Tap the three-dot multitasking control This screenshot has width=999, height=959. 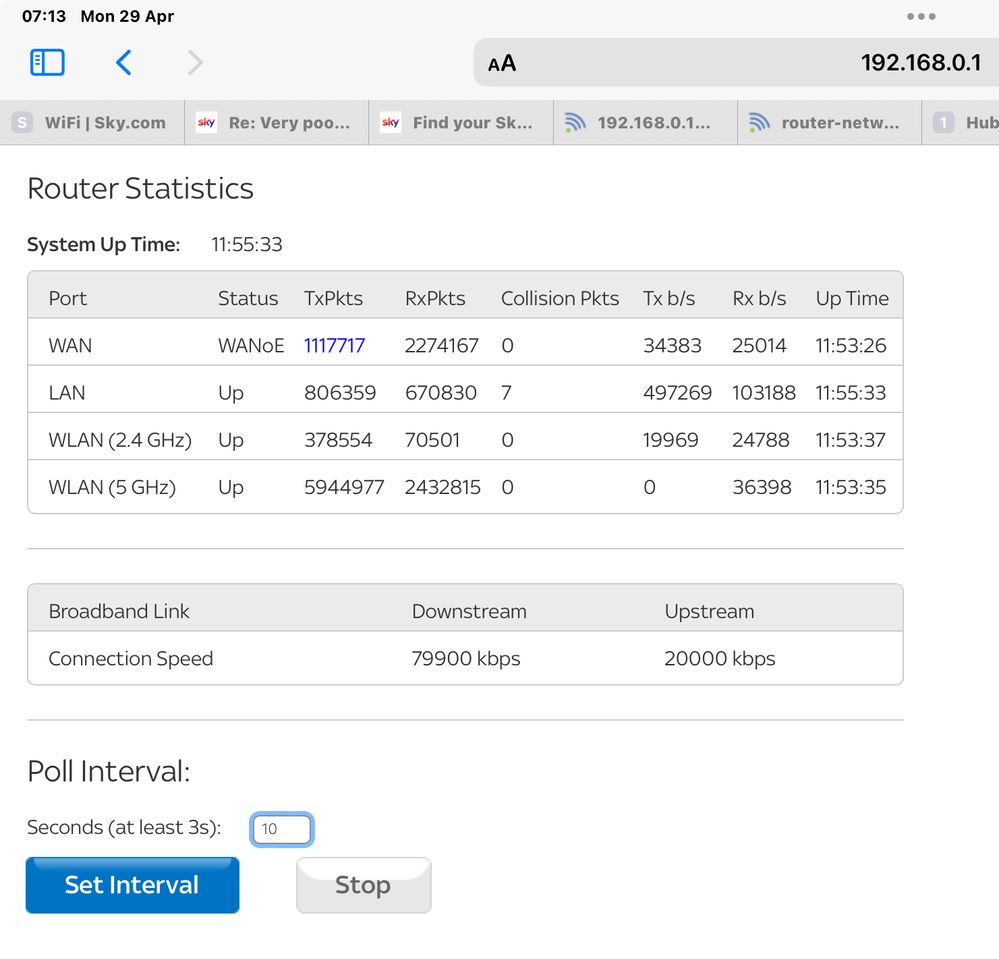920,16
